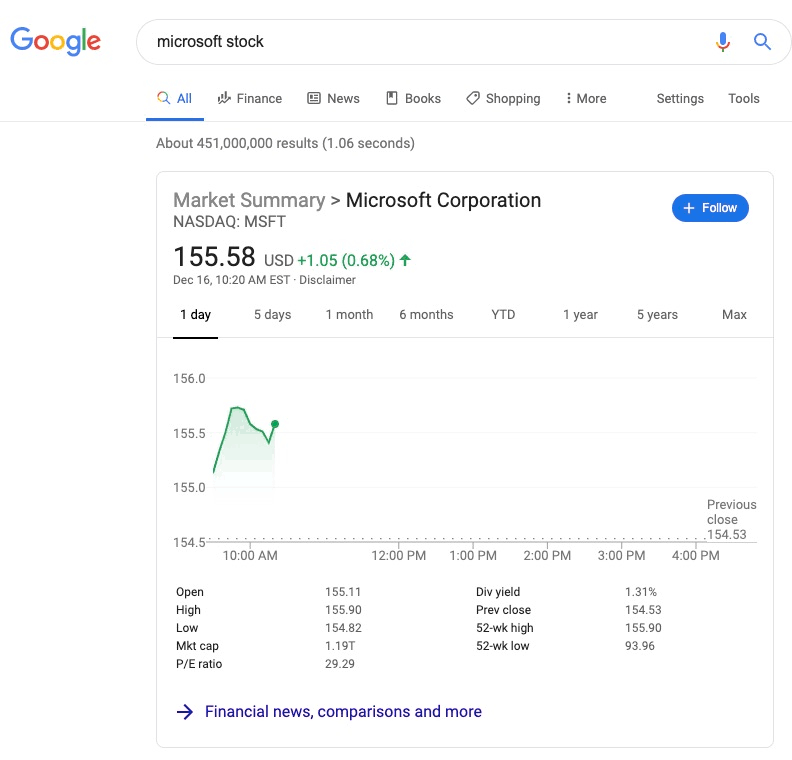
Task: Switch chart to 6 months
Action: (426, 315)
